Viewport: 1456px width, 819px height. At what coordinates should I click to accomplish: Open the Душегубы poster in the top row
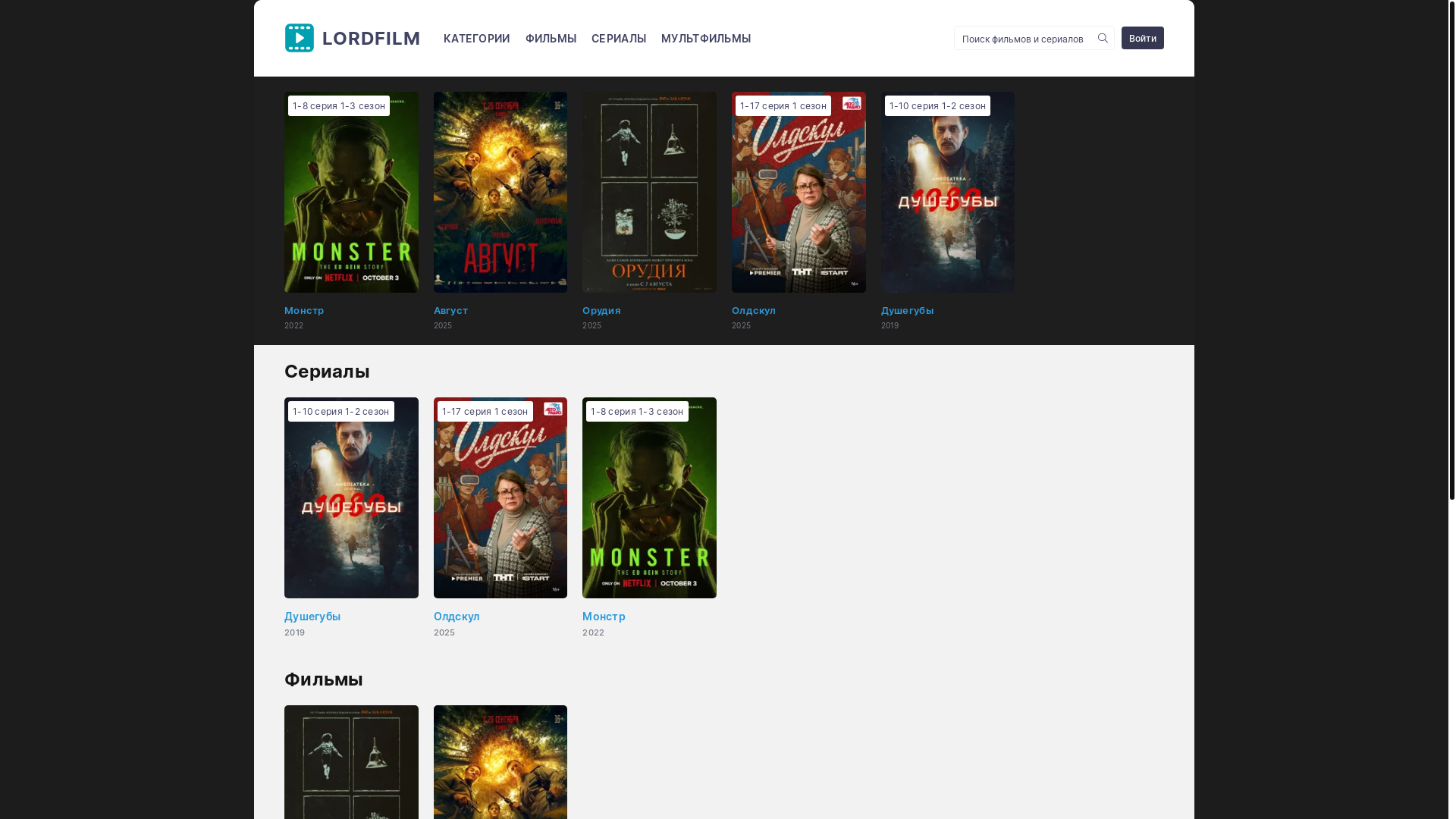947,192
